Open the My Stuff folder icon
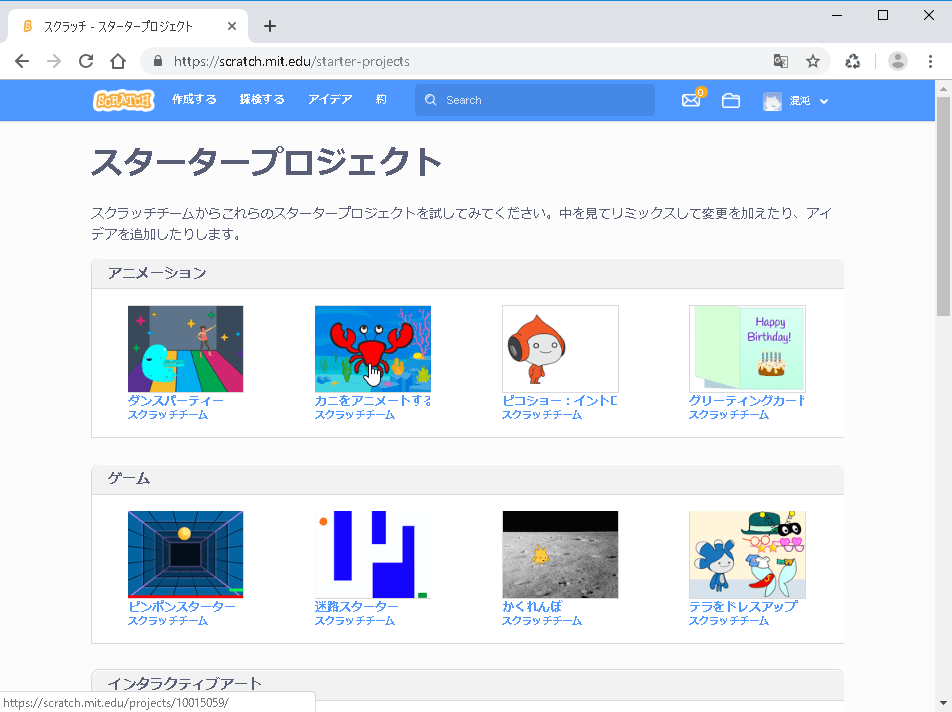This screenshot has width=952, height=712. pyautogui.click(x=731, y=100)
